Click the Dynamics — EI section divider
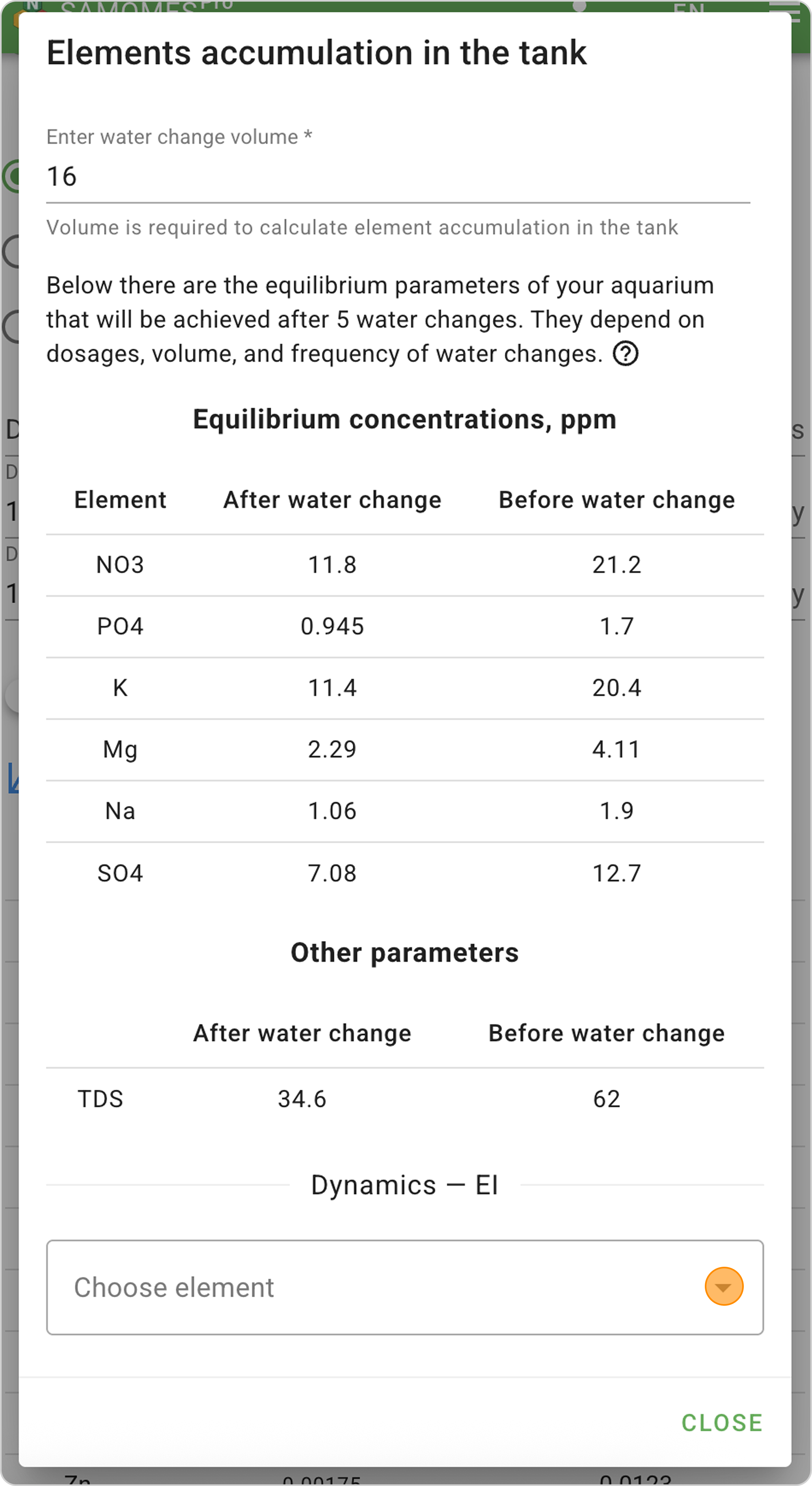The height and width of the screenshot is (1486, 812). coord(404,1186)
